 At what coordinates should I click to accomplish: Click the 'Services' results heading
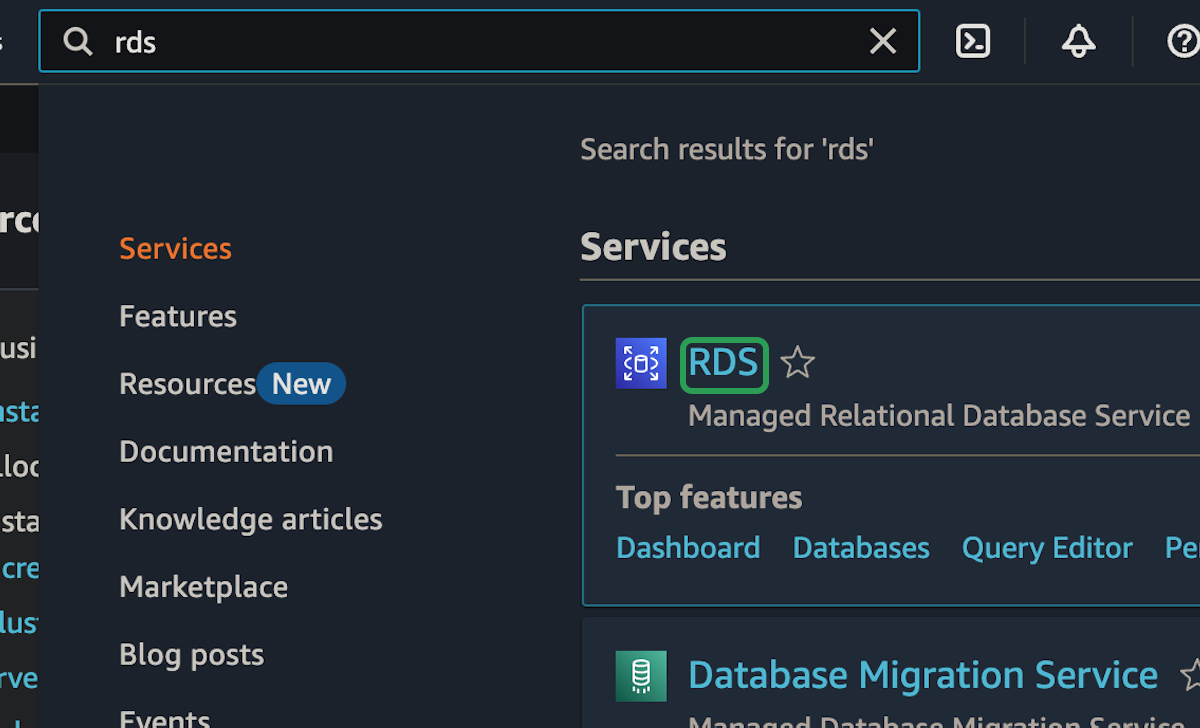coord(653,247)
